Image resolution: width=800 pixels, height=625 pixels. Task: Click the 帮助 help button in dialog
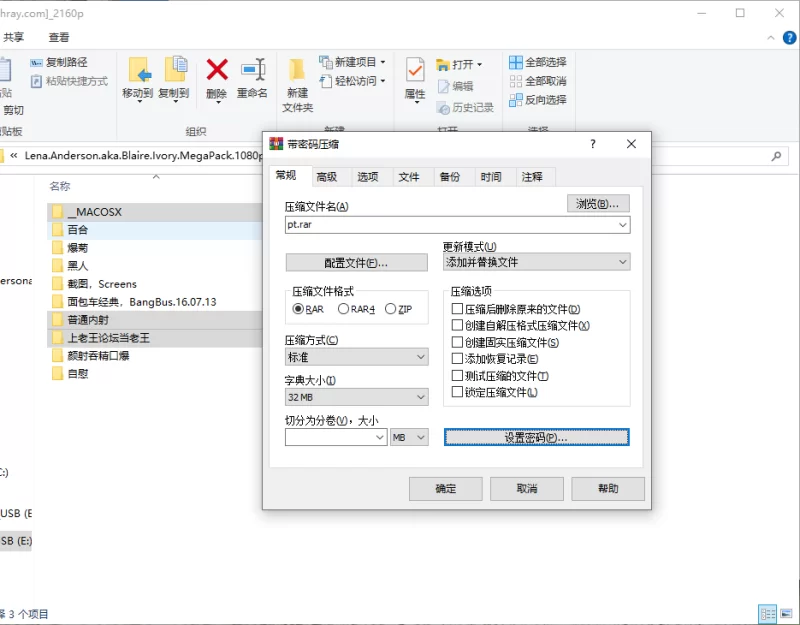pos(608,489)
